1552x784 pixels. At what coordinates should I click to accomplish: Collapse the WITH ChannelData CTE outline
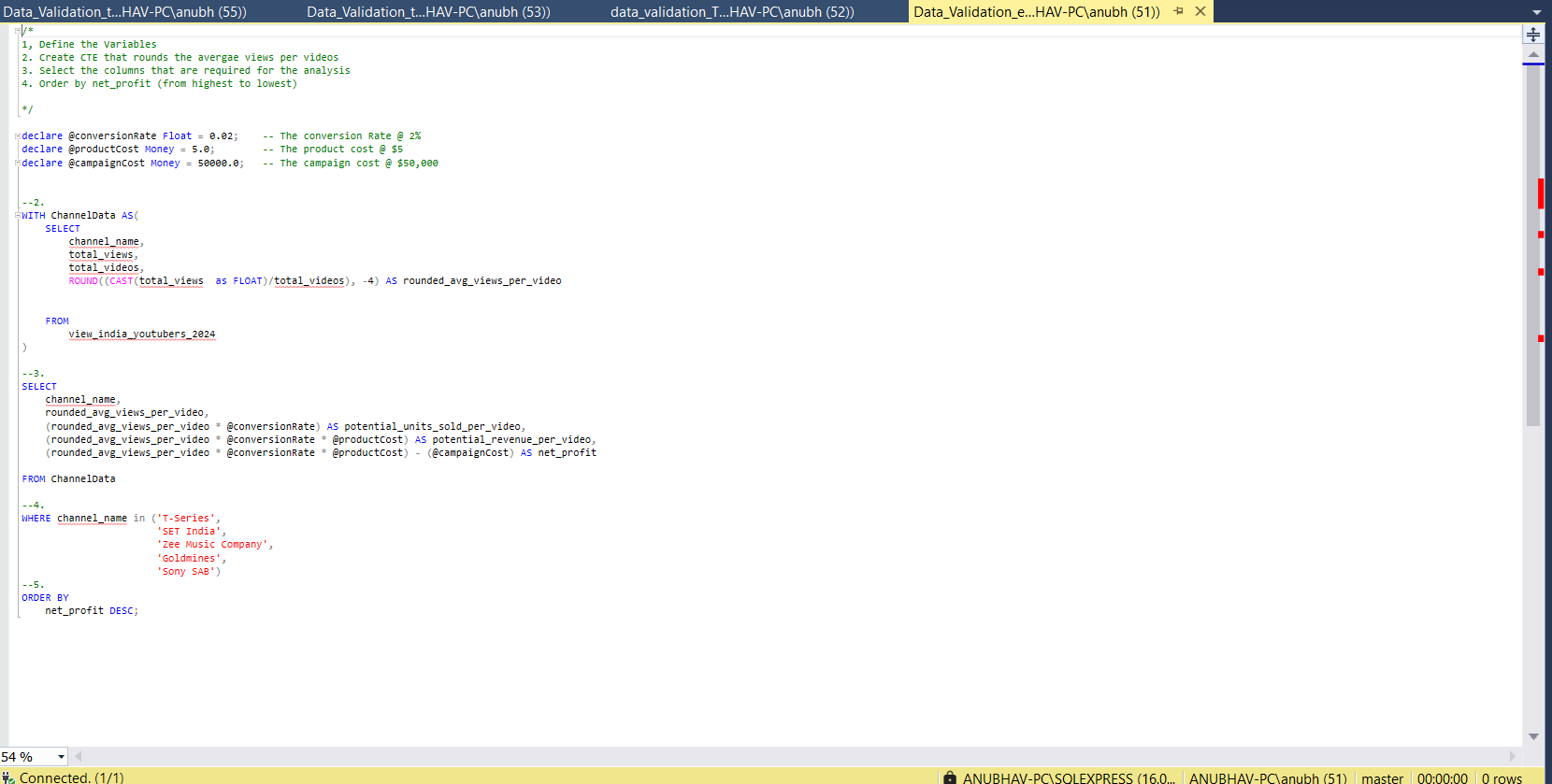click(18, 216)
